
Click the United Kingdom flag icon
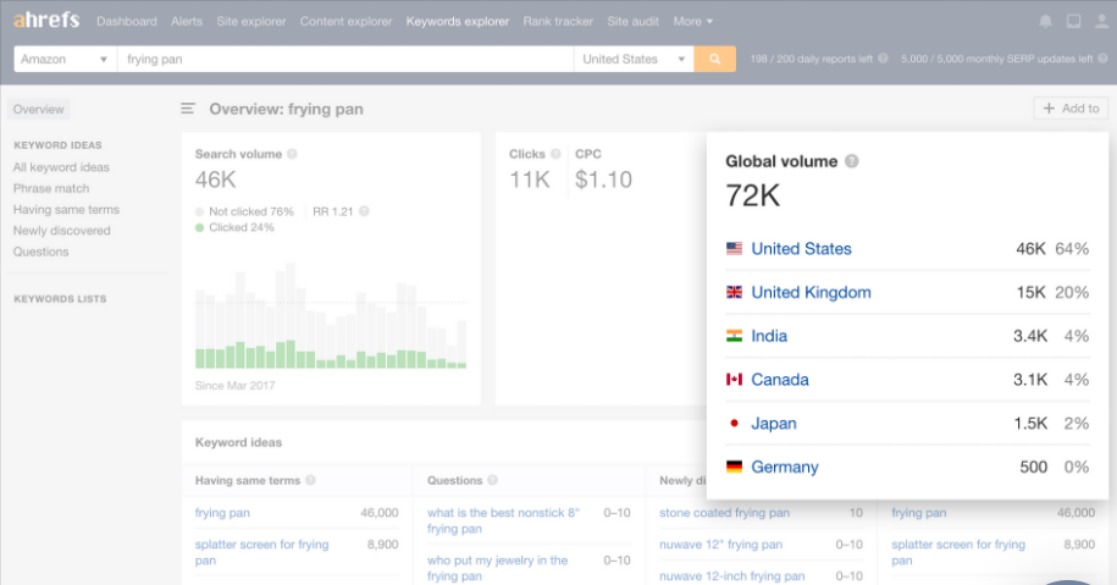pyautogui.click(x=734, y=292)
